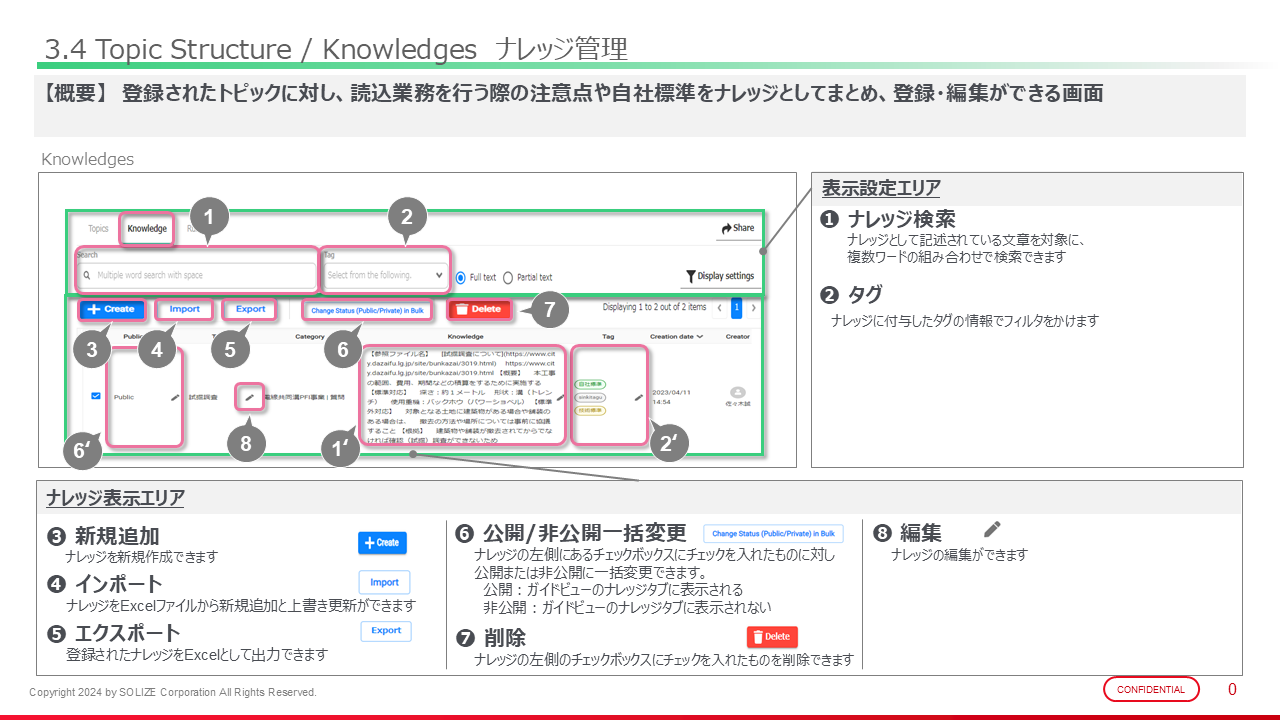Viewport: 1280px width, 720px height.
Task: Uncheck the checkbox on the Public knowledge row
Action: 96,396
